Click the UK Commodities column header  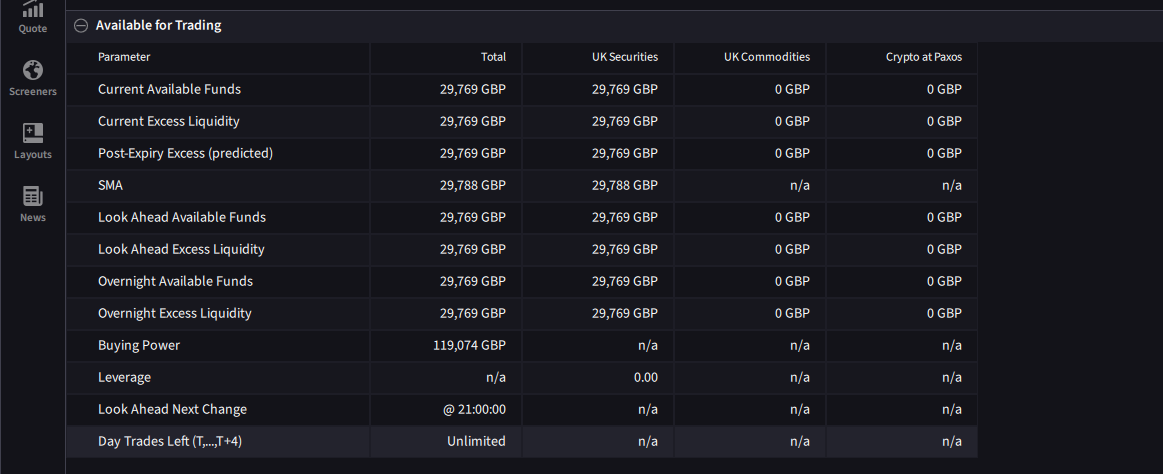tap(766, 57)
